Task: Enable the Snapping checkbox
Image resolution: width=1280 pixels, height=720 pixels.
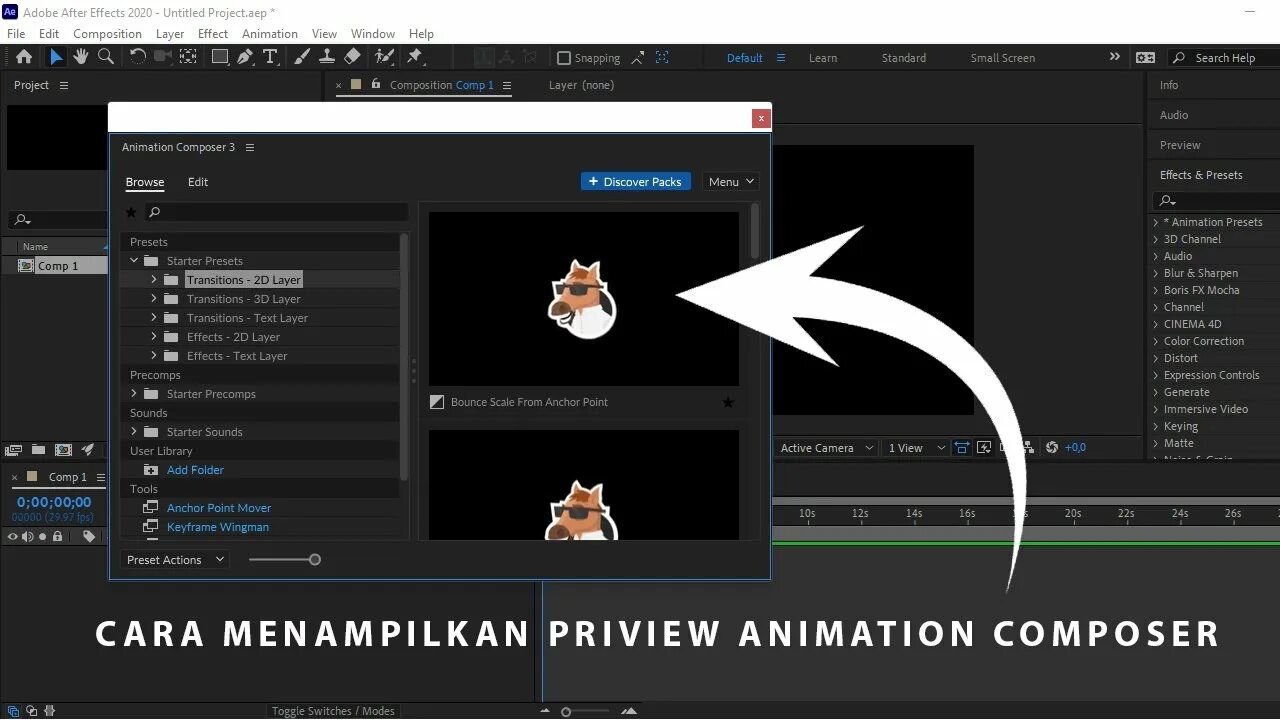Action: [x=564, y=58]
